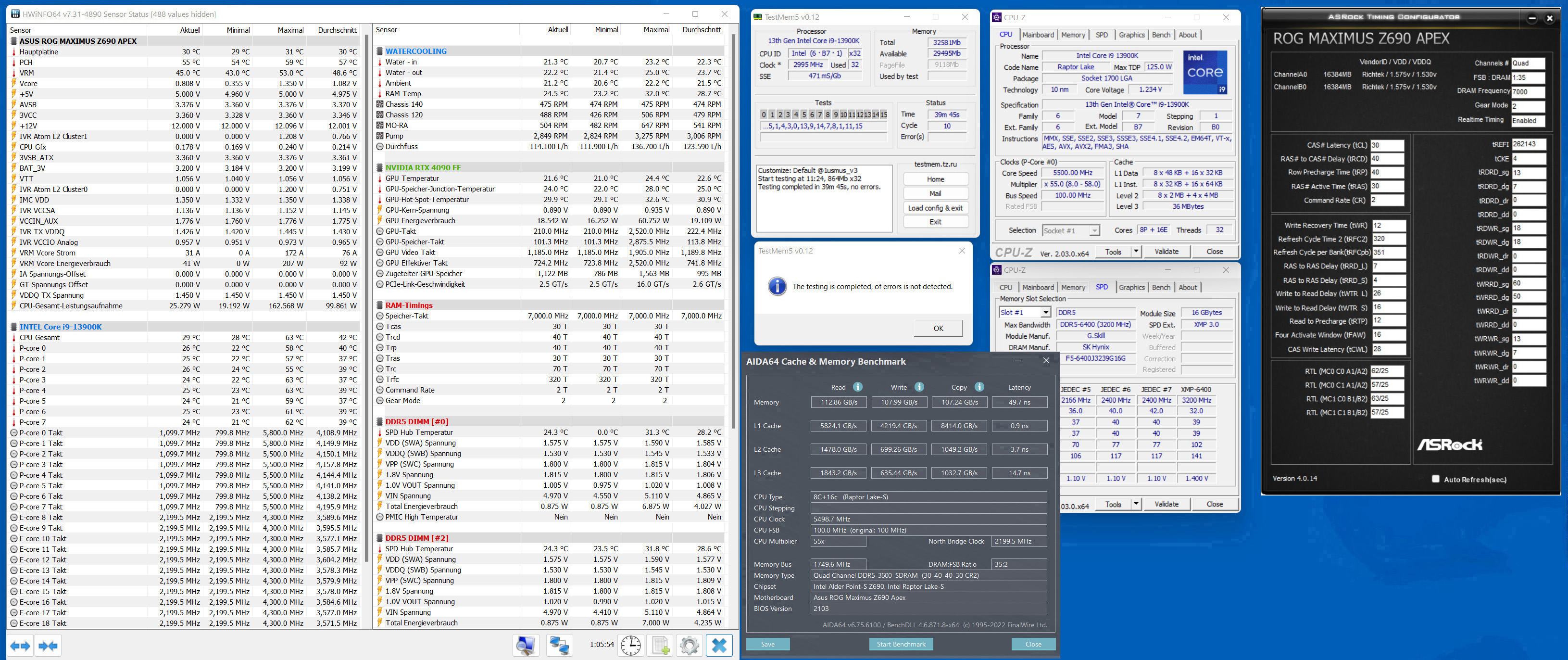Click Load config & exit in TestMem5
The width and height of the screenshot is (1568, 660).
(x=936, y=208)
